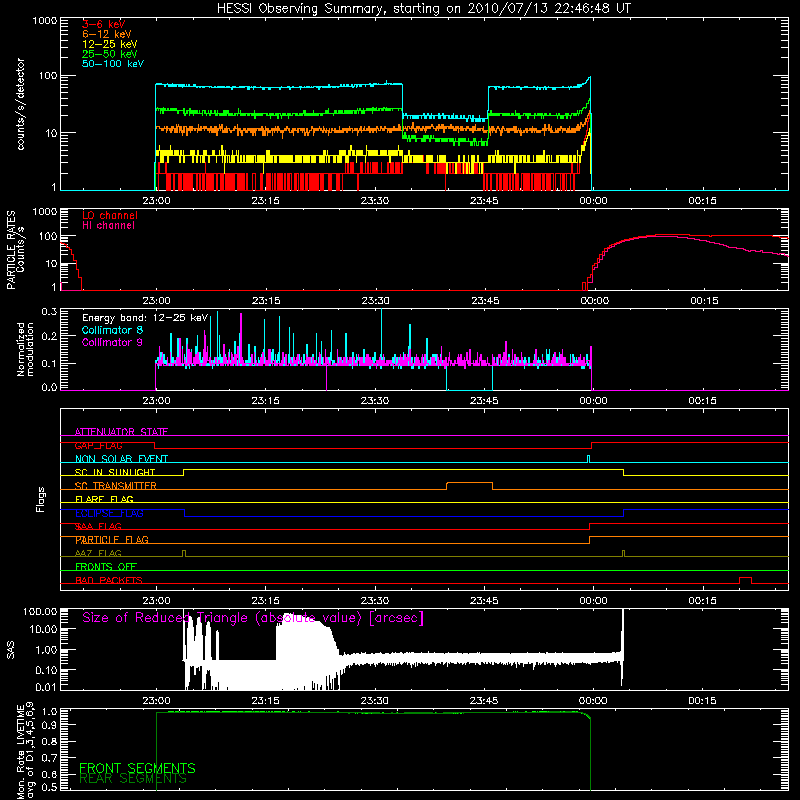Select the REAR SEGMENTS legend label
800x800 pixels.
133,779
